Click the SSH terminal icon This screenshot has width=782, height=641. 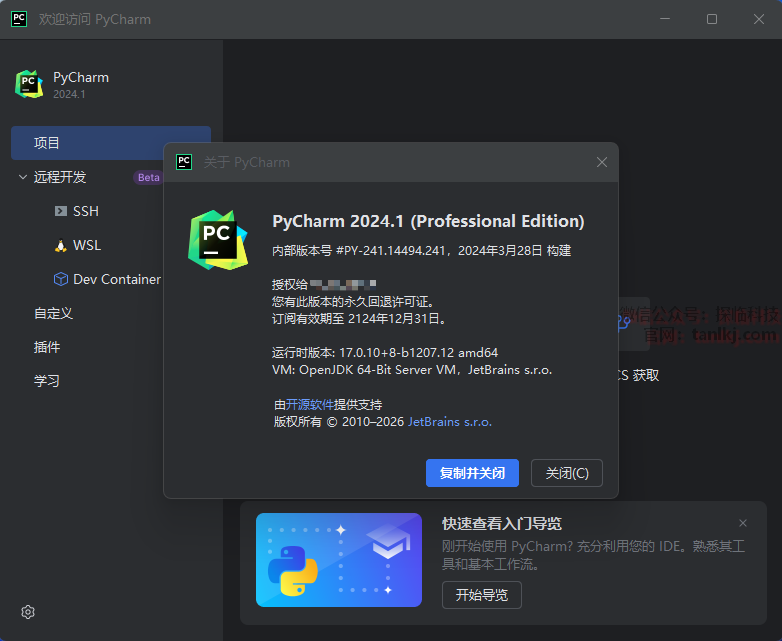pyautogui.click(x=60, y=211)
